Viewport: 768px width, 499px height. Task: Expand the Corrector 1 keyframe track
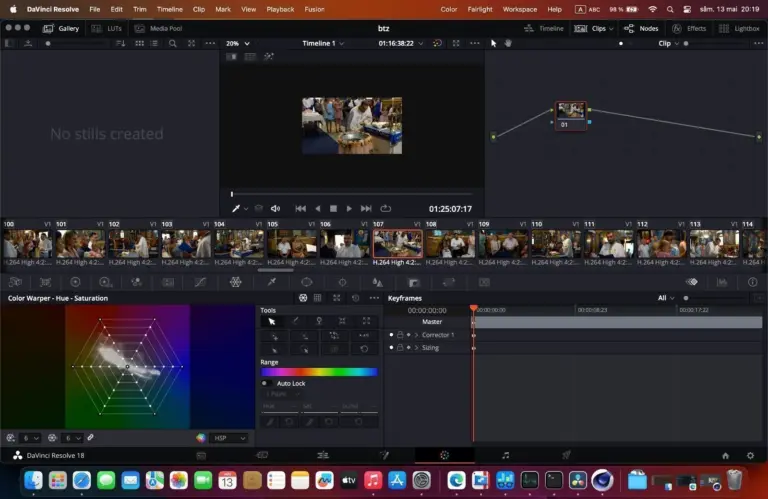pyautogui.click(x=417, y=335)
